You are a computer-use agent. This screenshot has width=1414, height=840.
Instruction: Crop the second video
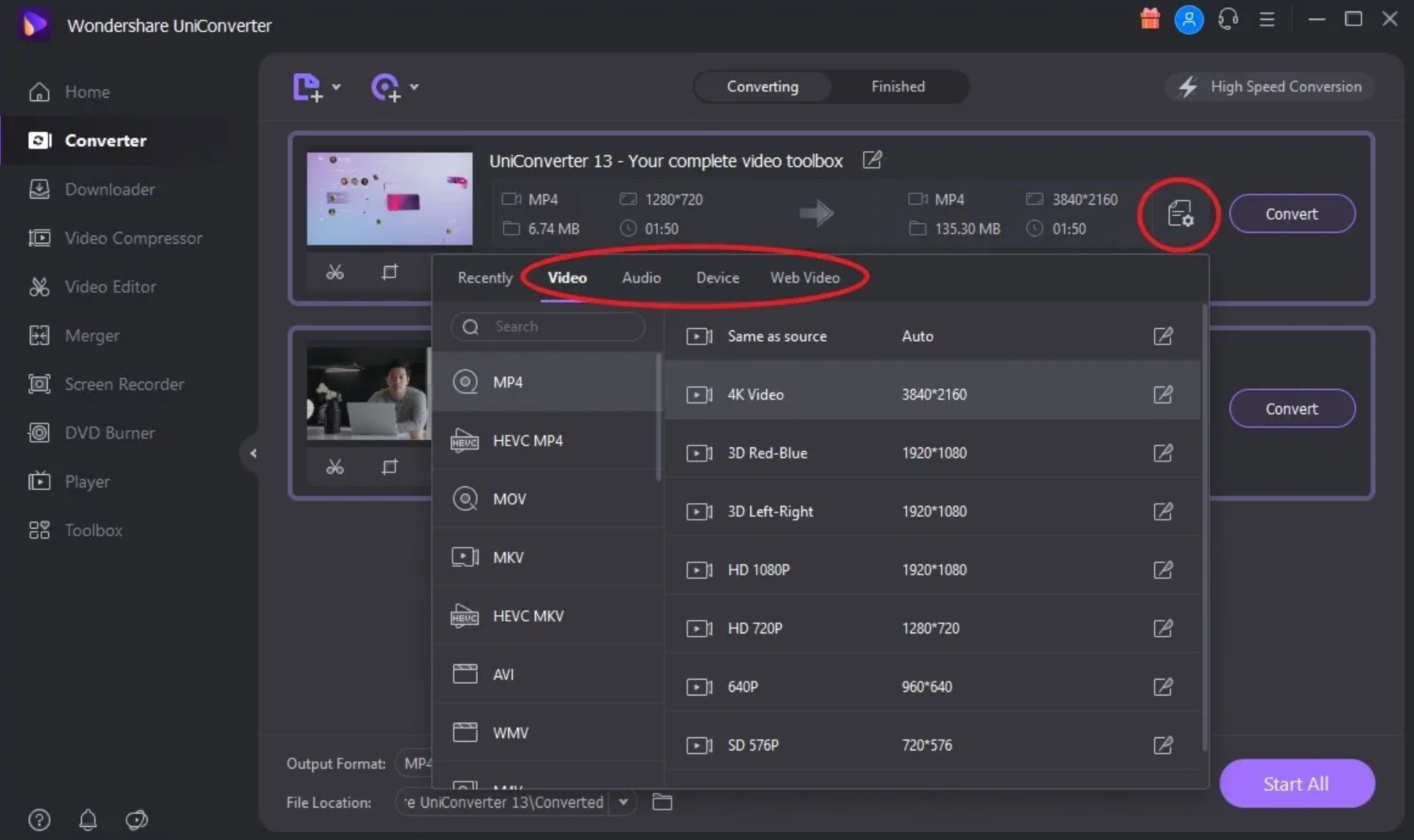390,467
